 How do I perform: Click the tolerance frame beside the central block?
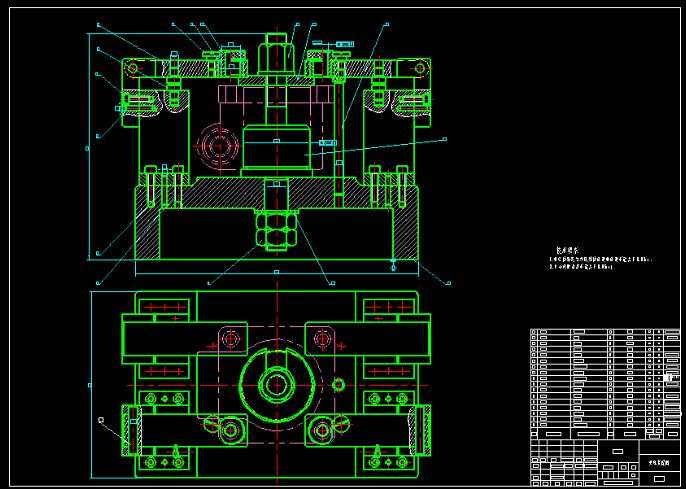[326, 143]
